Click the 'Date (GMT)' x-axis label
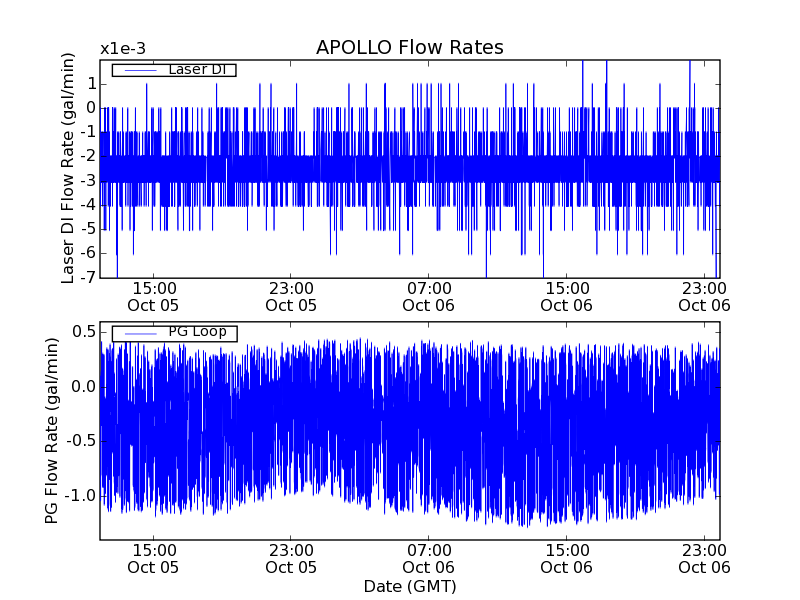800x600 pixels. click(x=410, y=587)
